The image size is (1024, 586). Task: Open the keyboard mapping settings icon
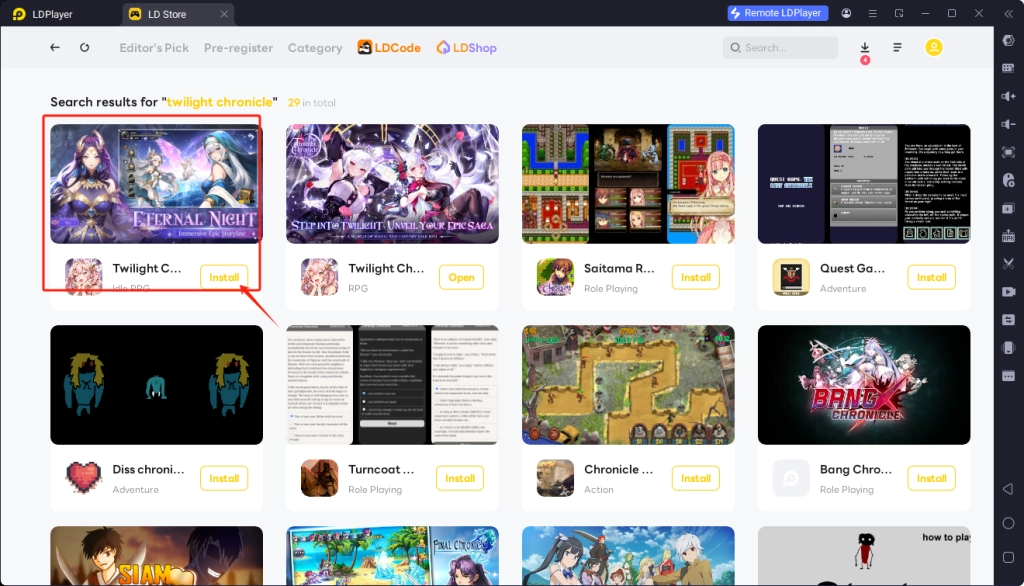pyautogui.click(x=1009, y=68)
